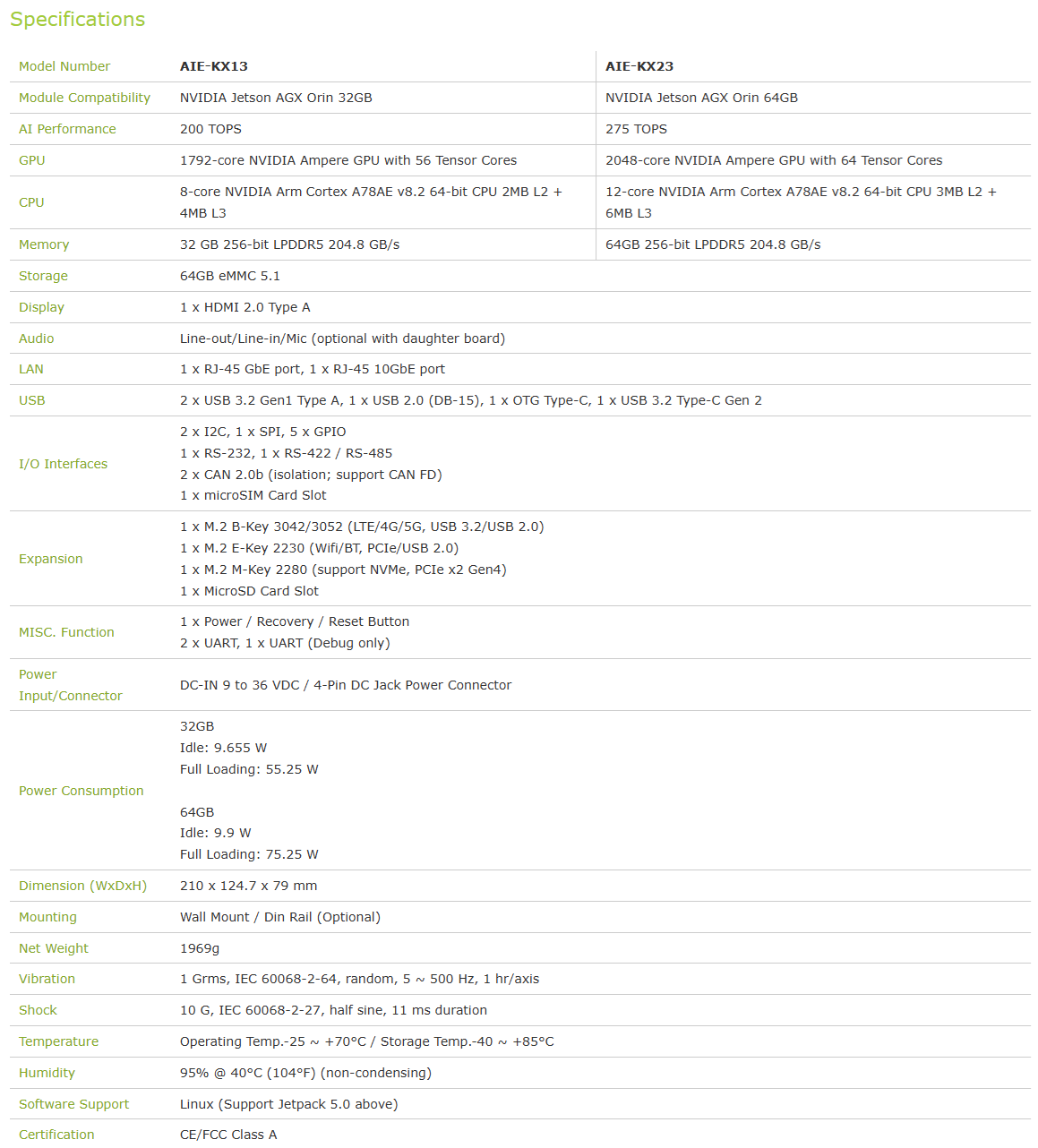1038x1148 pixels.
Task: Click the 1792-core NVIDIA Ampere GPU cell
Action: pos(347,160)
